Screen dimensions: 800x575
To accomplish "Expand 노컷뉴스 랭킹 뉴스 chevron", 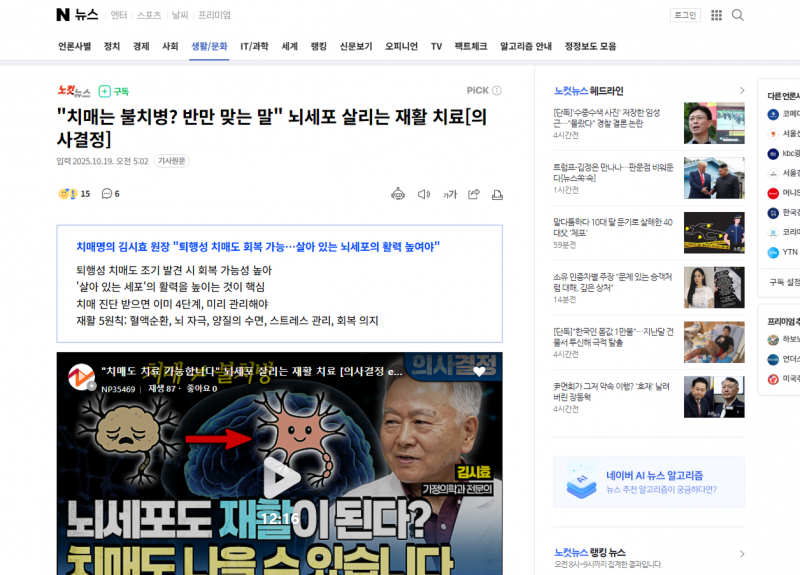I will pos(741,552).
